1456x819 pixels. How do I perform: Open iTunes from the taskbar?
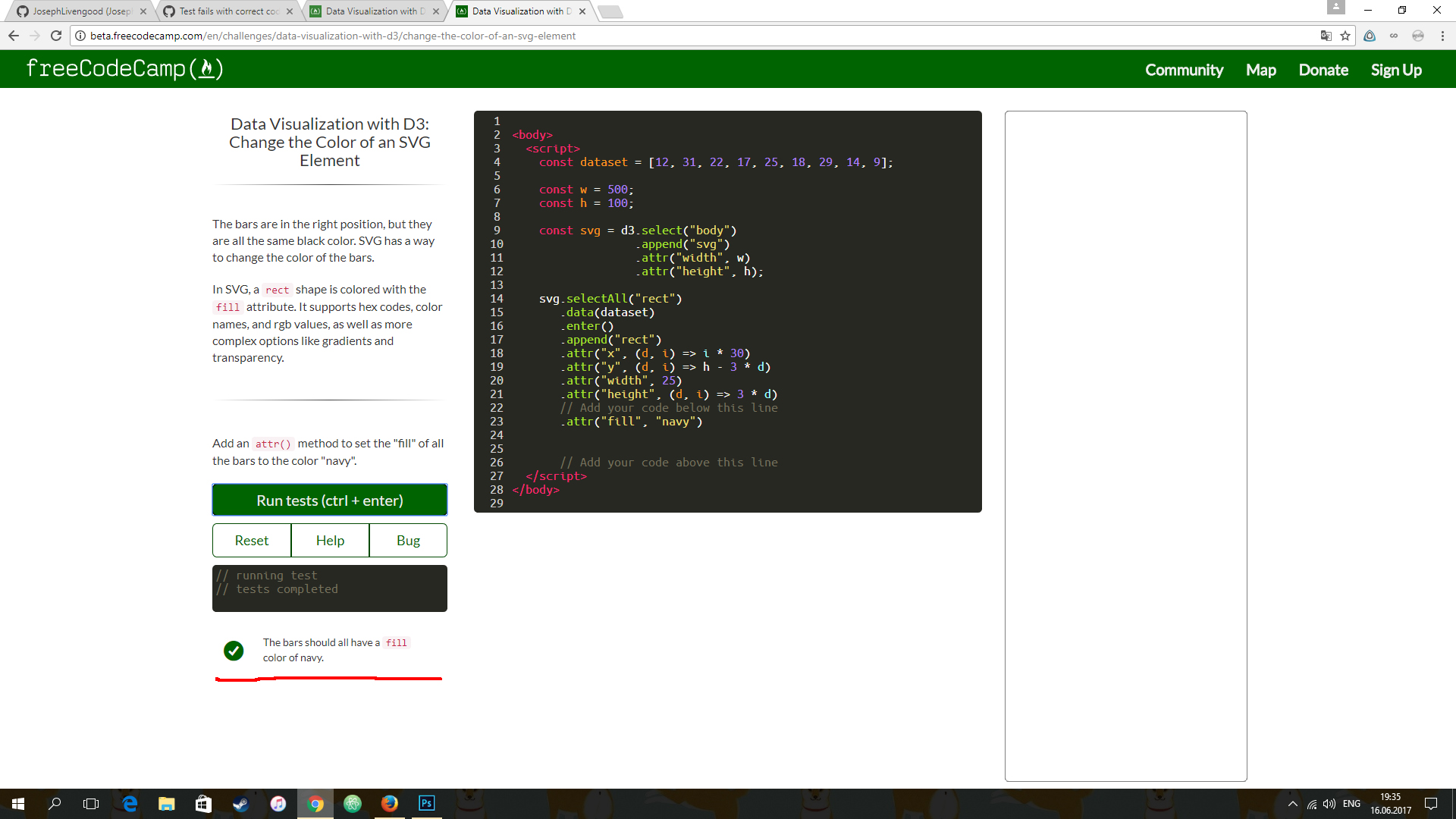(x=278, y=803)
